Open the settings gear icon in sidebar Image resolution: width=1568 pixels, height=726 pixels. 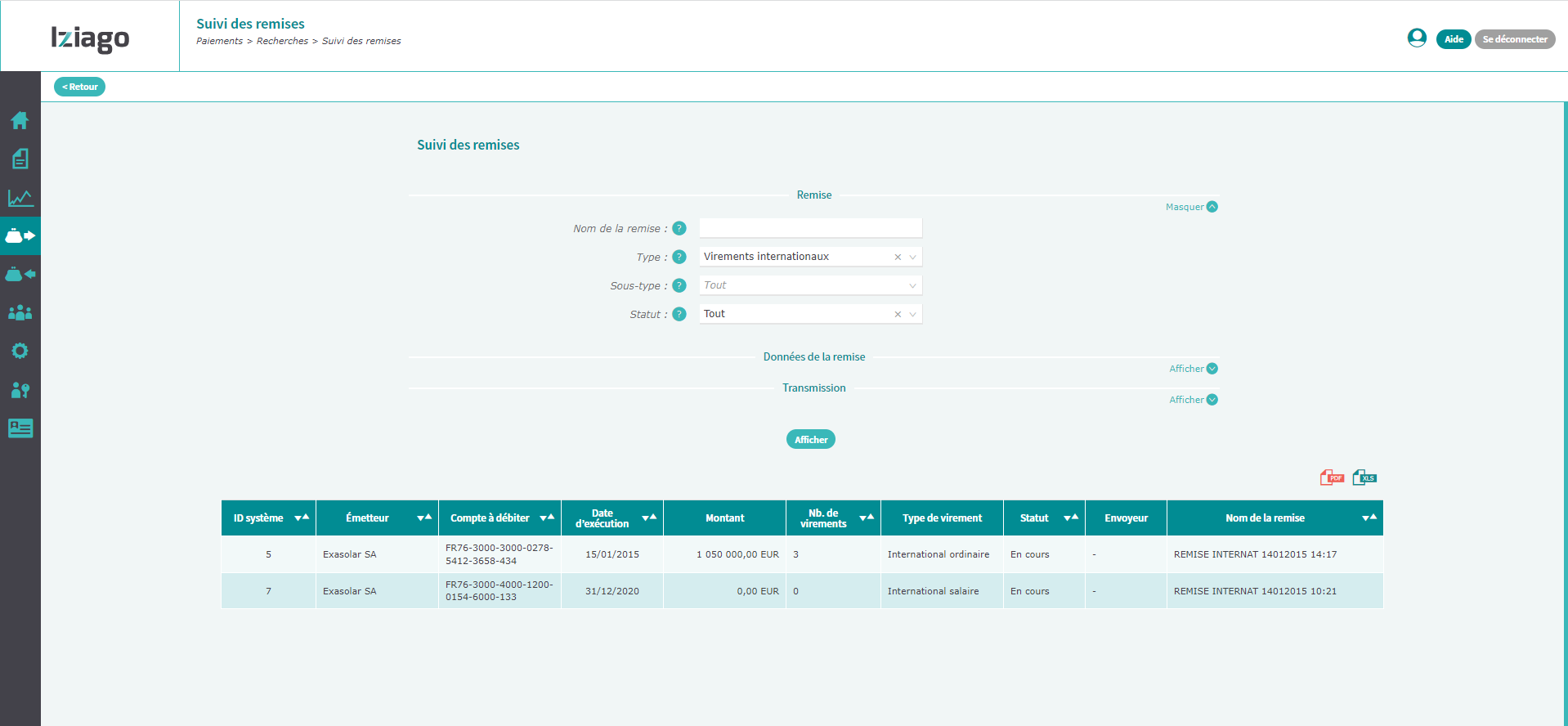tap(20, 351)
